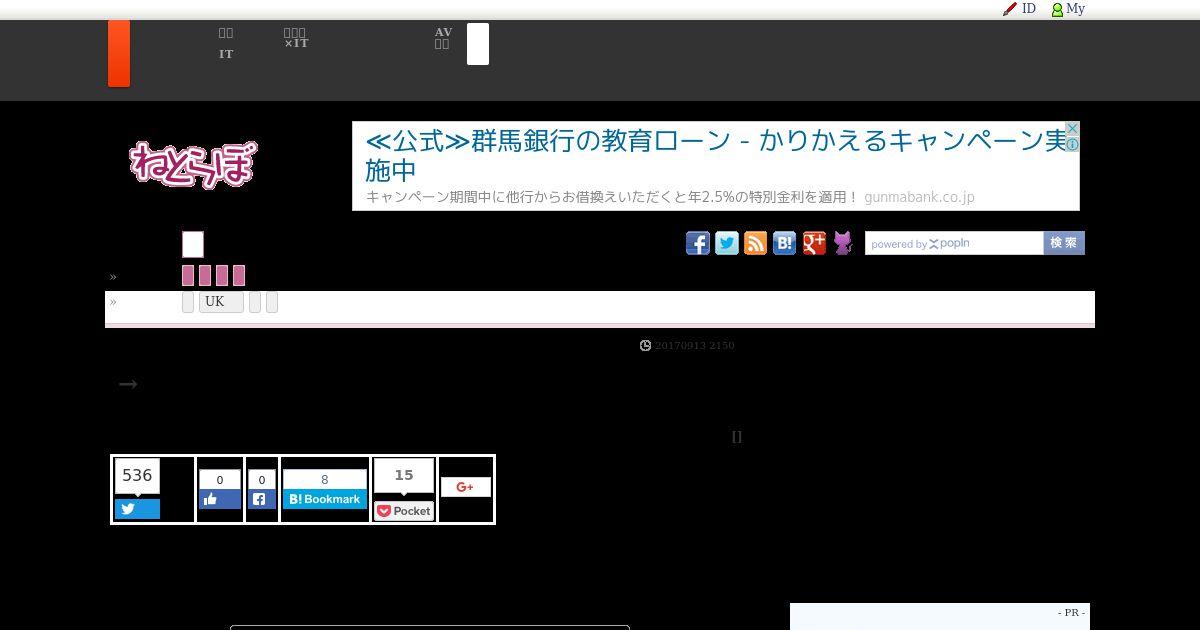Save article with Pocket button
Image resolution: width=1200 pixels, height=630 pixels.
click(x=404, y=510)
